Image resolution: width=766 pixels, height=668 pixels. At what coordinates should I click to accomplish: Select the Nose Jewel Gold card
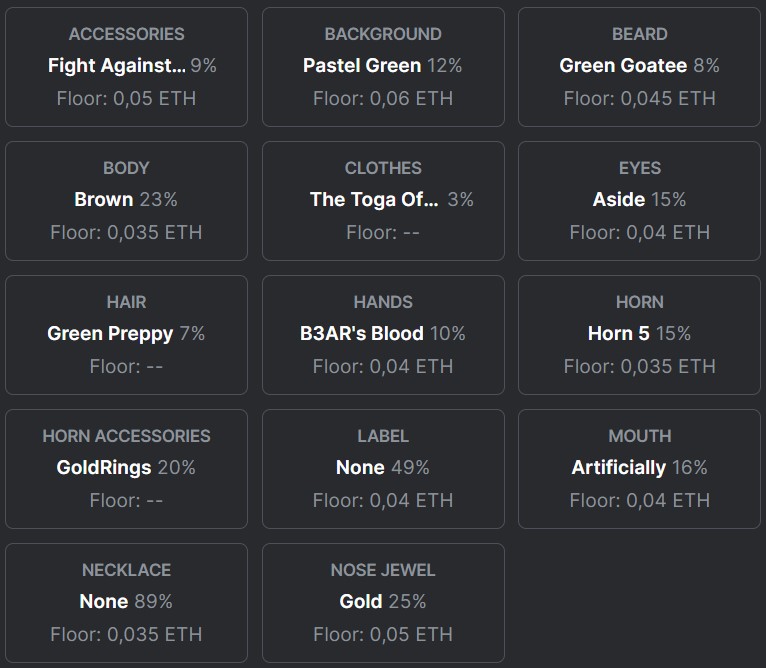click(x=383, y=603)
